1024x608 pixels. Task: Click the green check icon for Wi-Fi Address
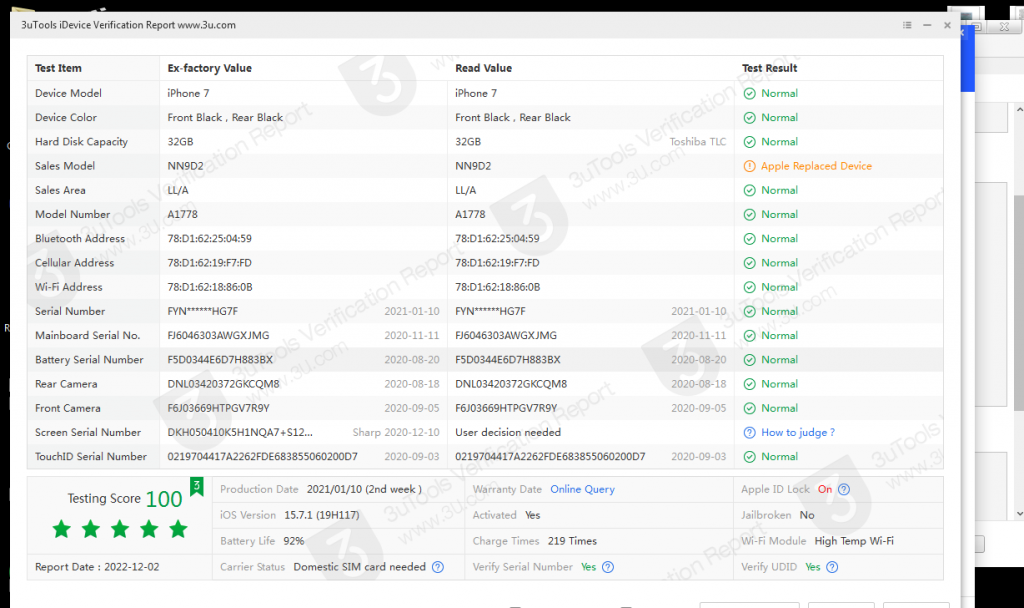click(x=750, y=287)
